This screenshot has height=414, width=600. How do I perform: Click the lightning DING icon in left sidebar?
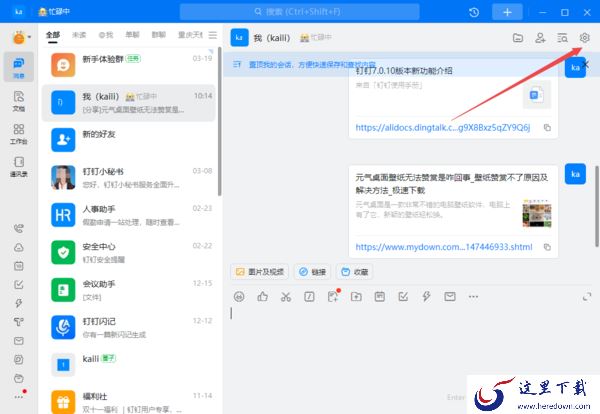(18, 303)
